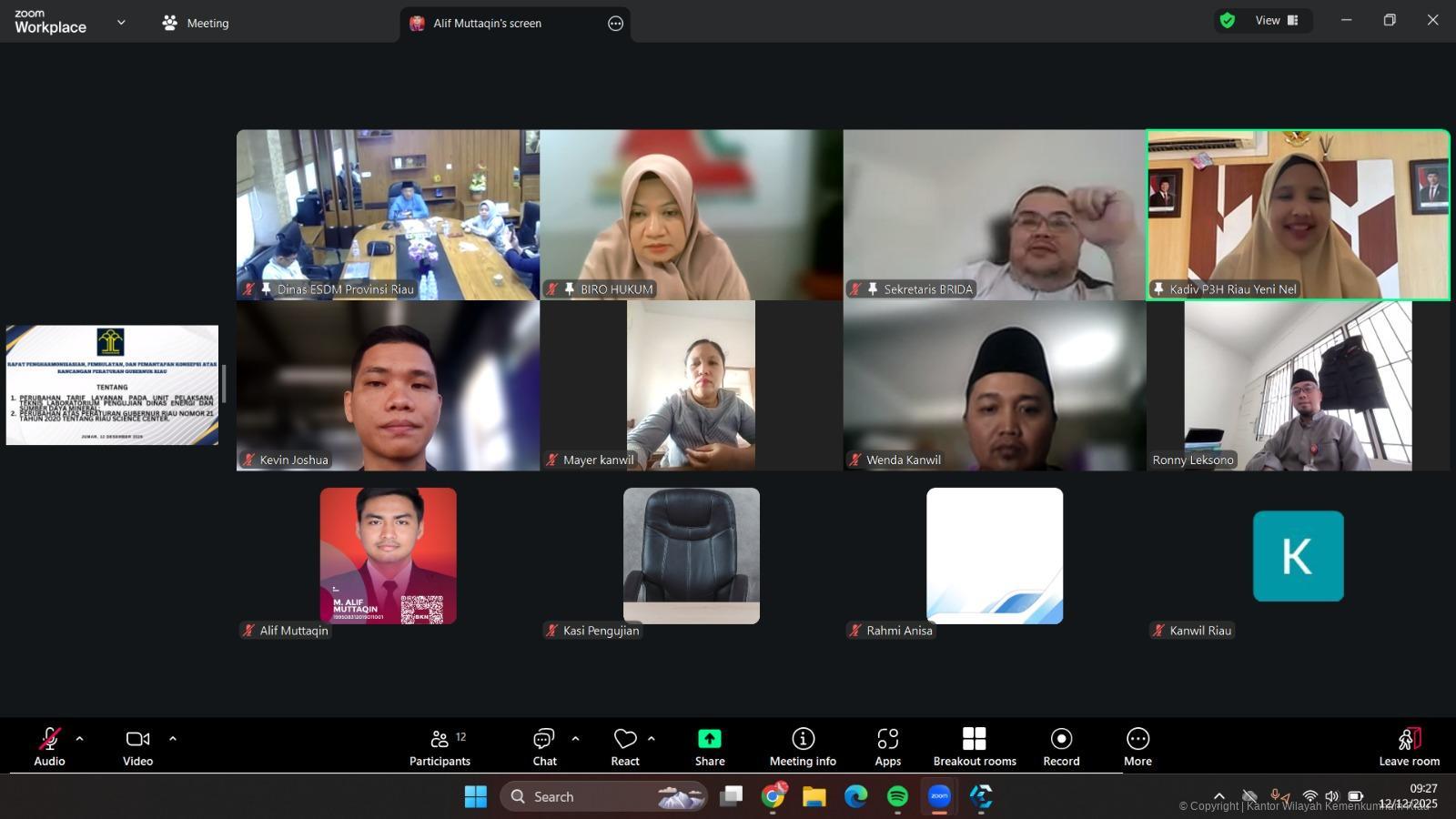Open the Participants panel
The height and width of the screenshot is (819, 1456).
point(440,746)
